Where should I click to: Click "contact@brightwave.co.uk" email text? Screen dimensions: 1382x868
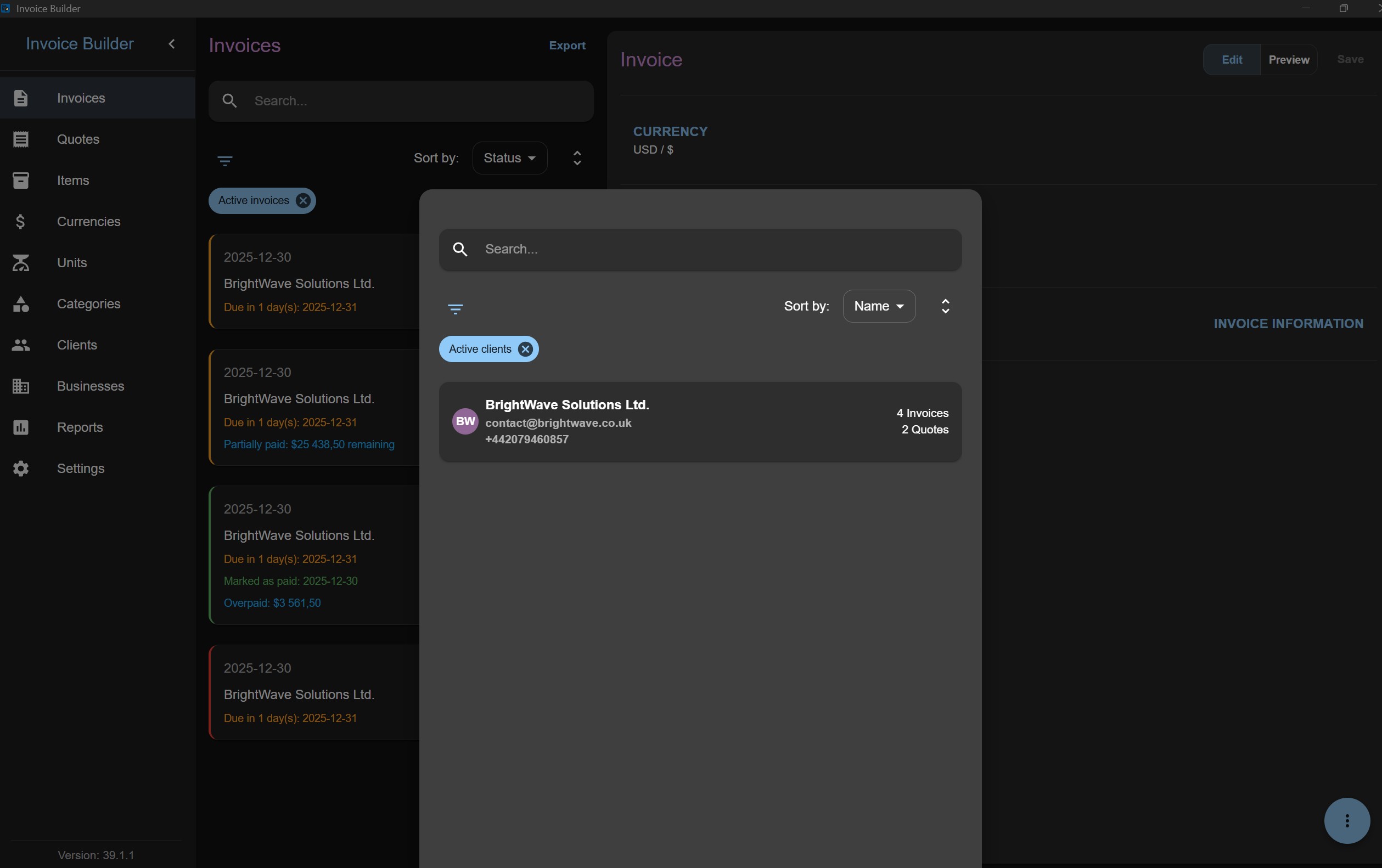(558, 423)
